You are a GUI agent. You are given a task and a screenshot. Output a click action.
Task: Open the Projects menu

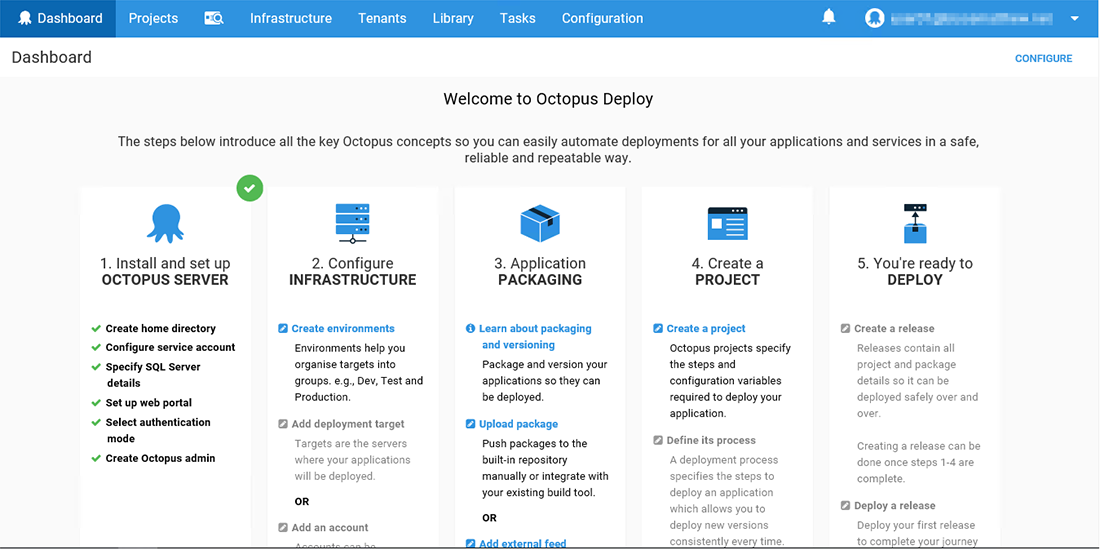pos(153,18)
